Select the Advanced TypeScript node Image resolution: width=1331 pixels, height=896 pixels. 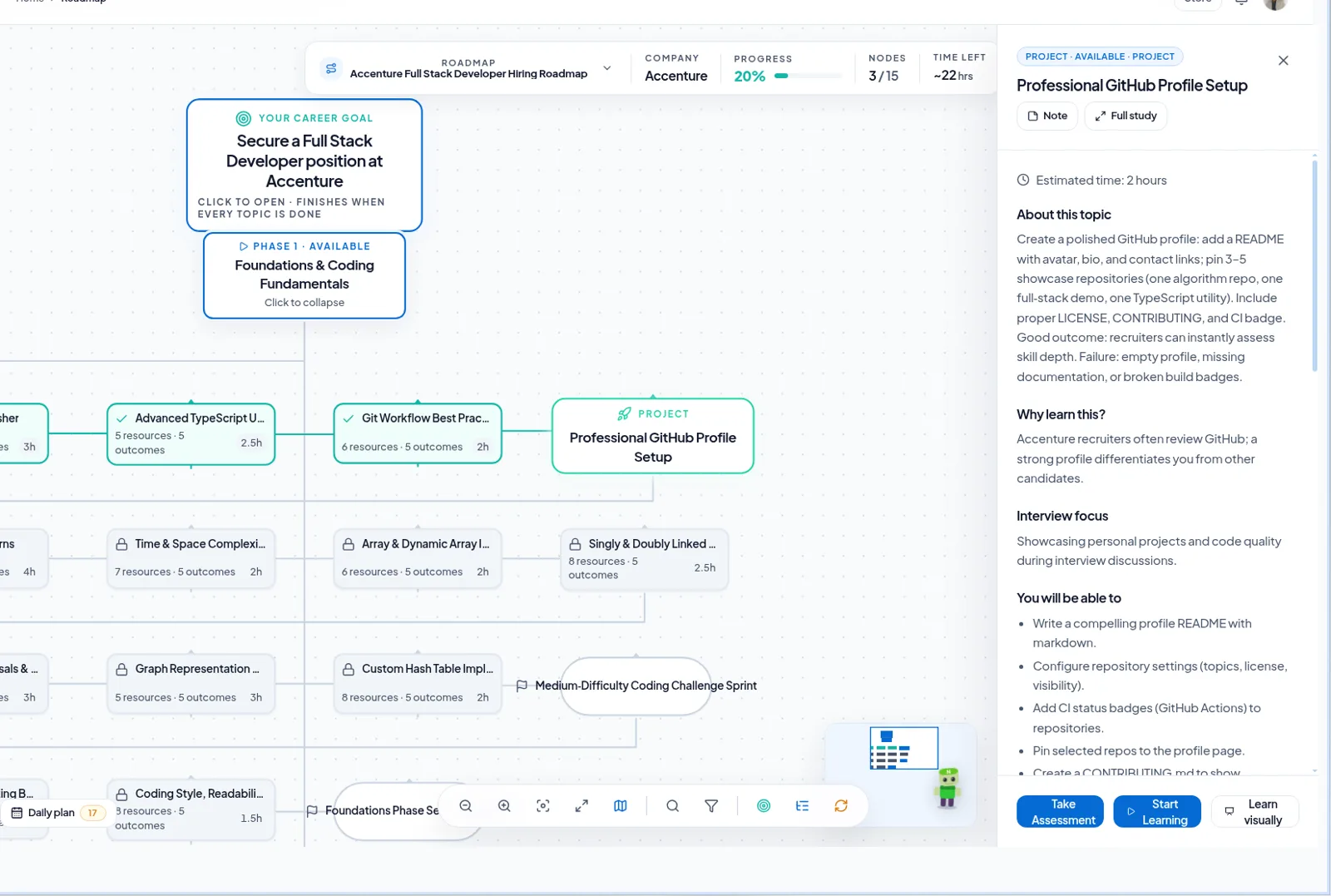coord(191,434)
